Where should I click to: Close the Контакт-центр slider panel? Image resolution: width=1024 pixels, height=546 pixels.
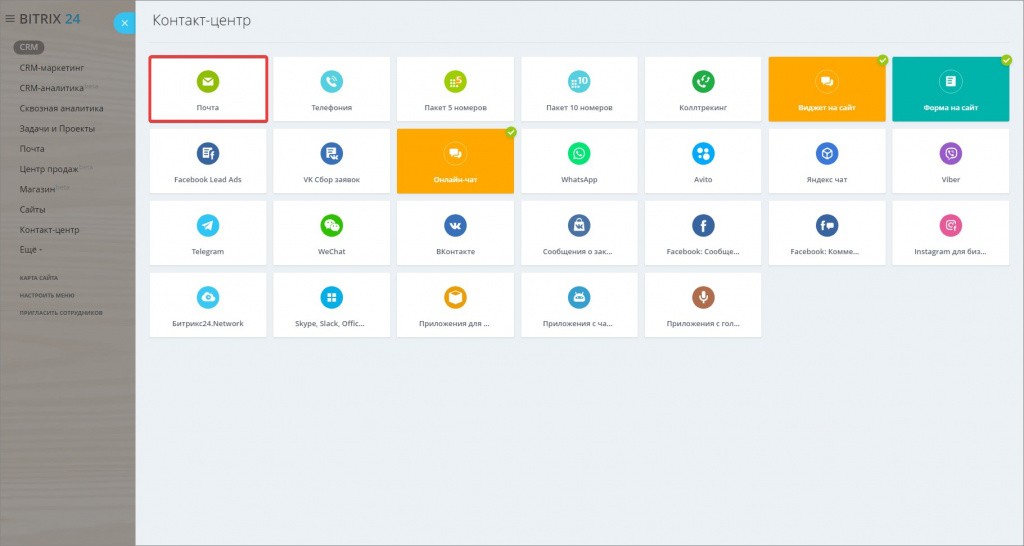click(x=124, y=22)
